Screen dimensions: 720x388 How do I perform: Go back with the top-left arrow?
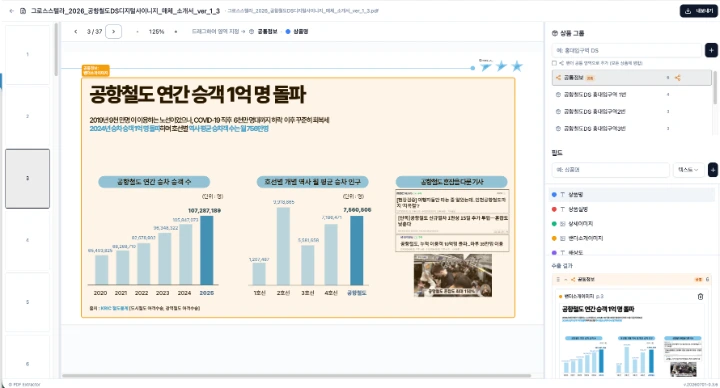[11, 11]
